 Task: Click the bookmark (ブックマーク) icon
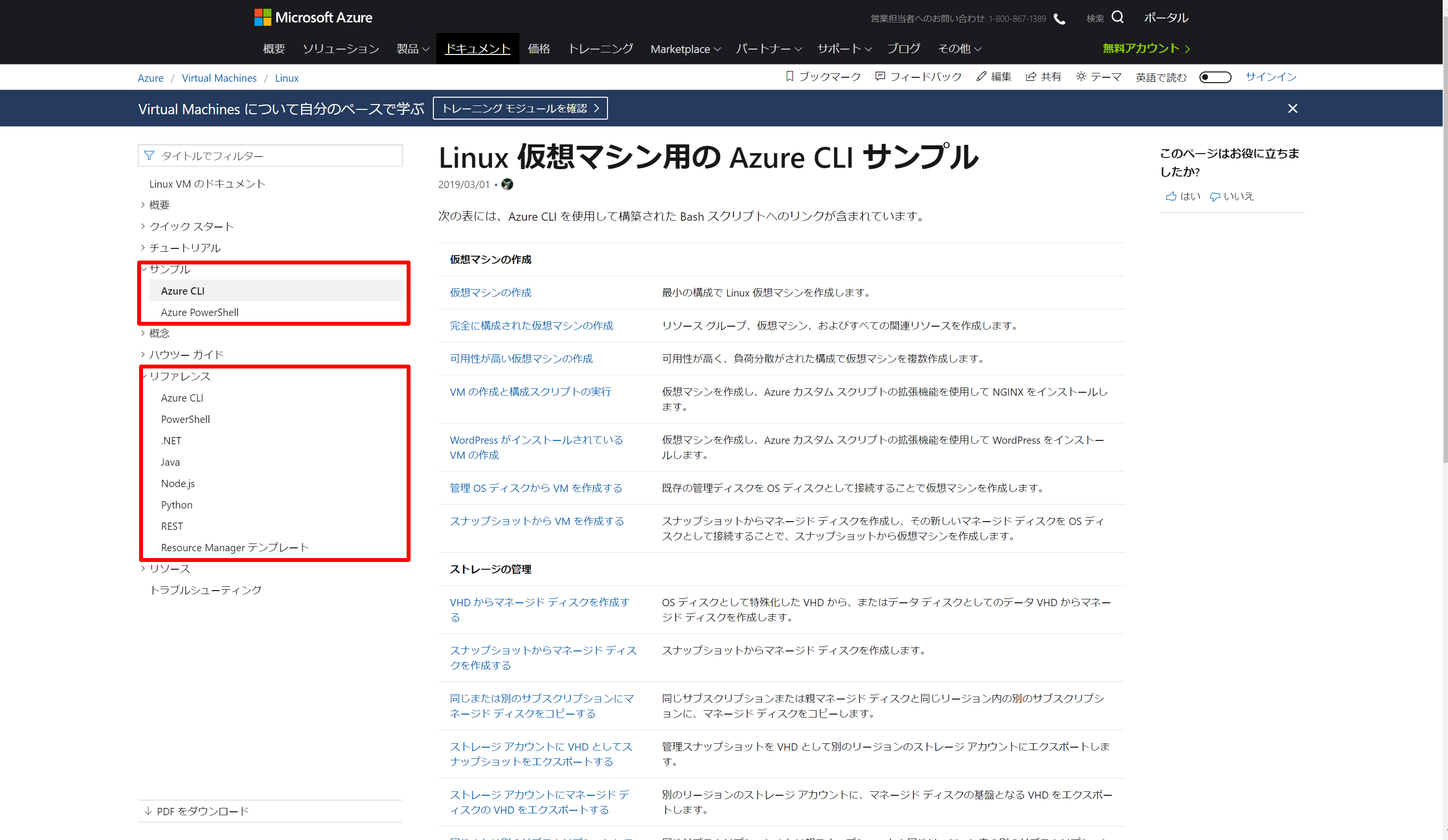coord(789,76)
